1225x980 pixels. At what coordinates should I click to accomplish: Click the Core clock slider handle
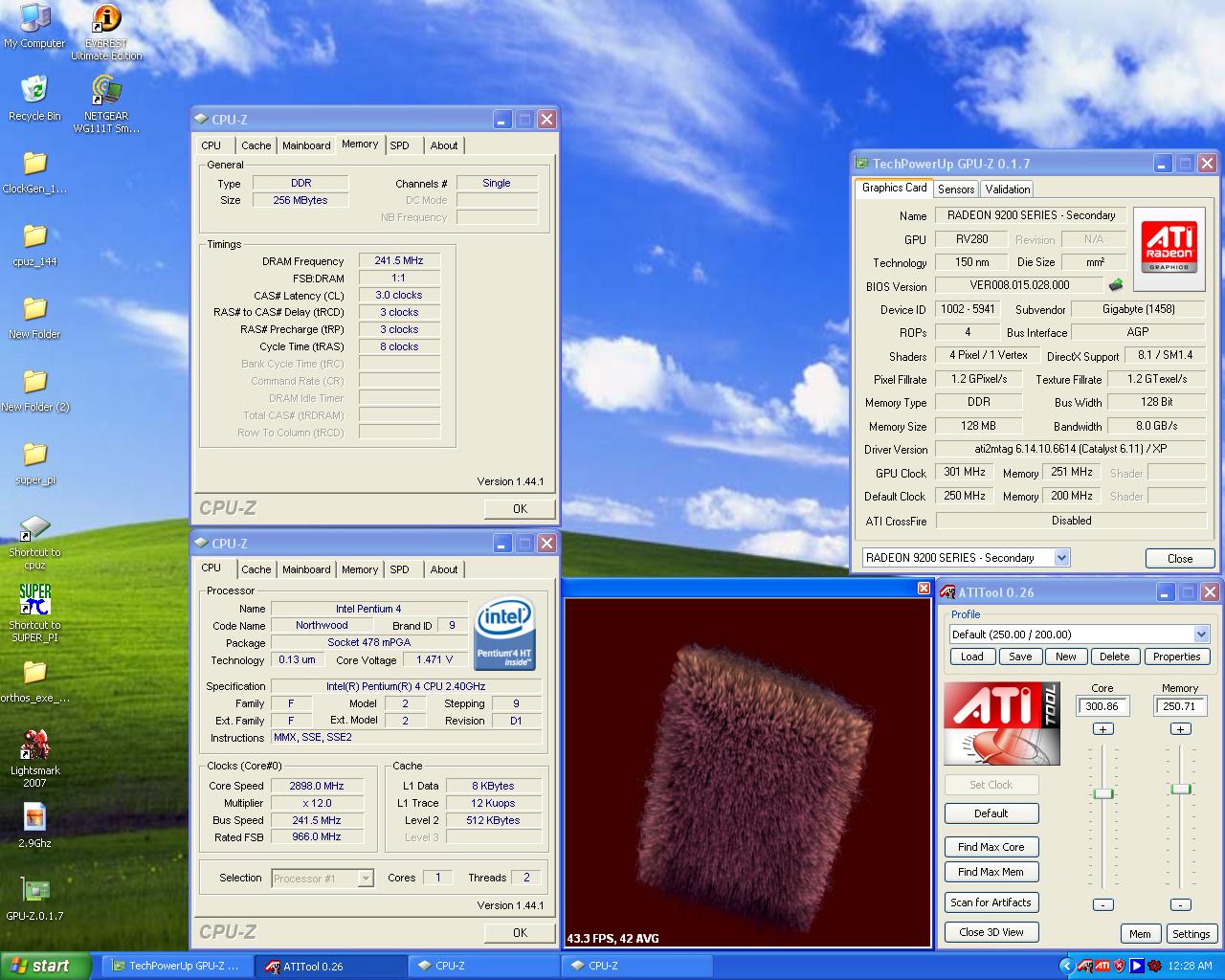pos(1103,793)
